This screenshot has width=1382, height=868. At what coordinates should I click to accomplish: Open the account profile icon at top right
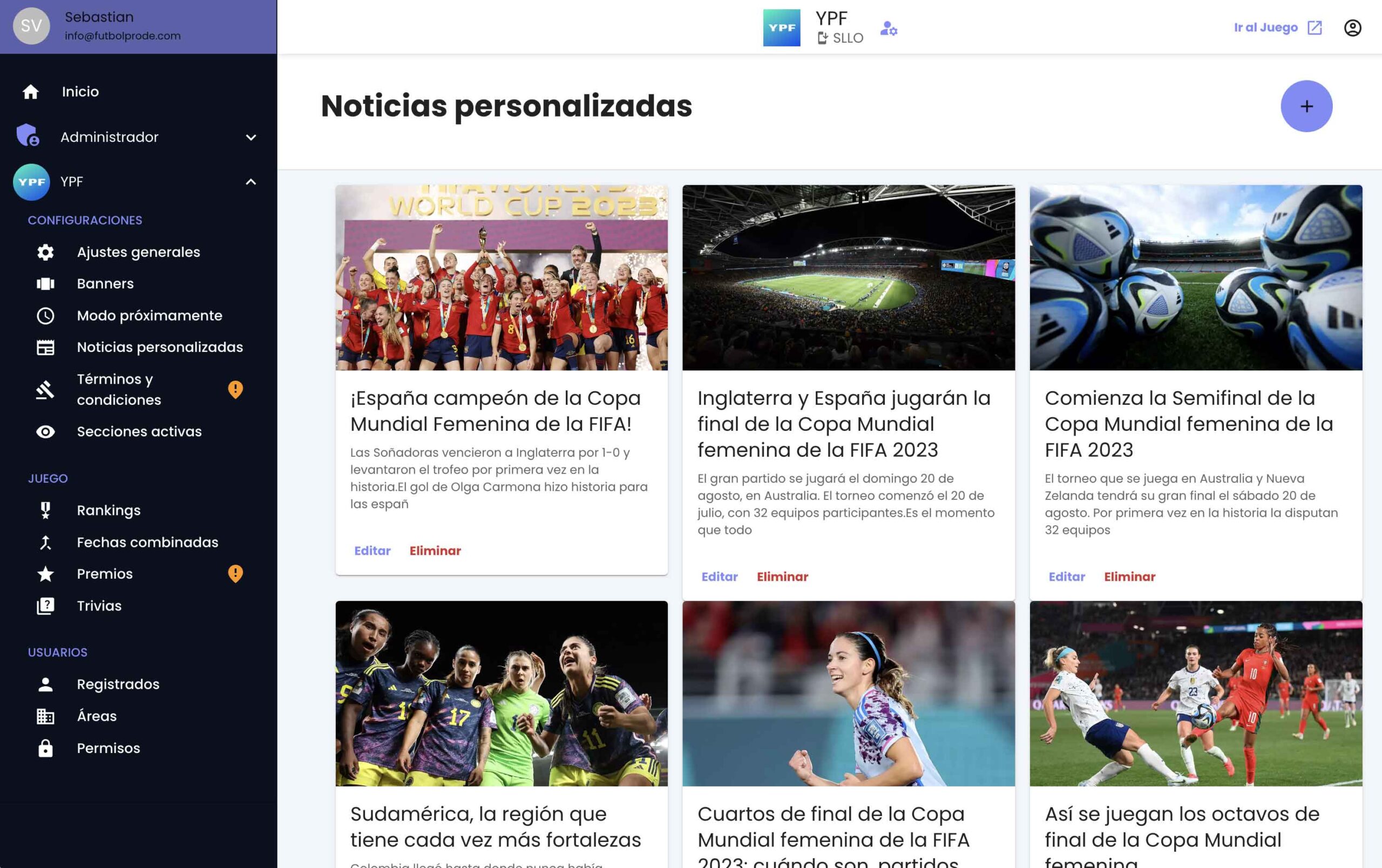pos(1352,28)
